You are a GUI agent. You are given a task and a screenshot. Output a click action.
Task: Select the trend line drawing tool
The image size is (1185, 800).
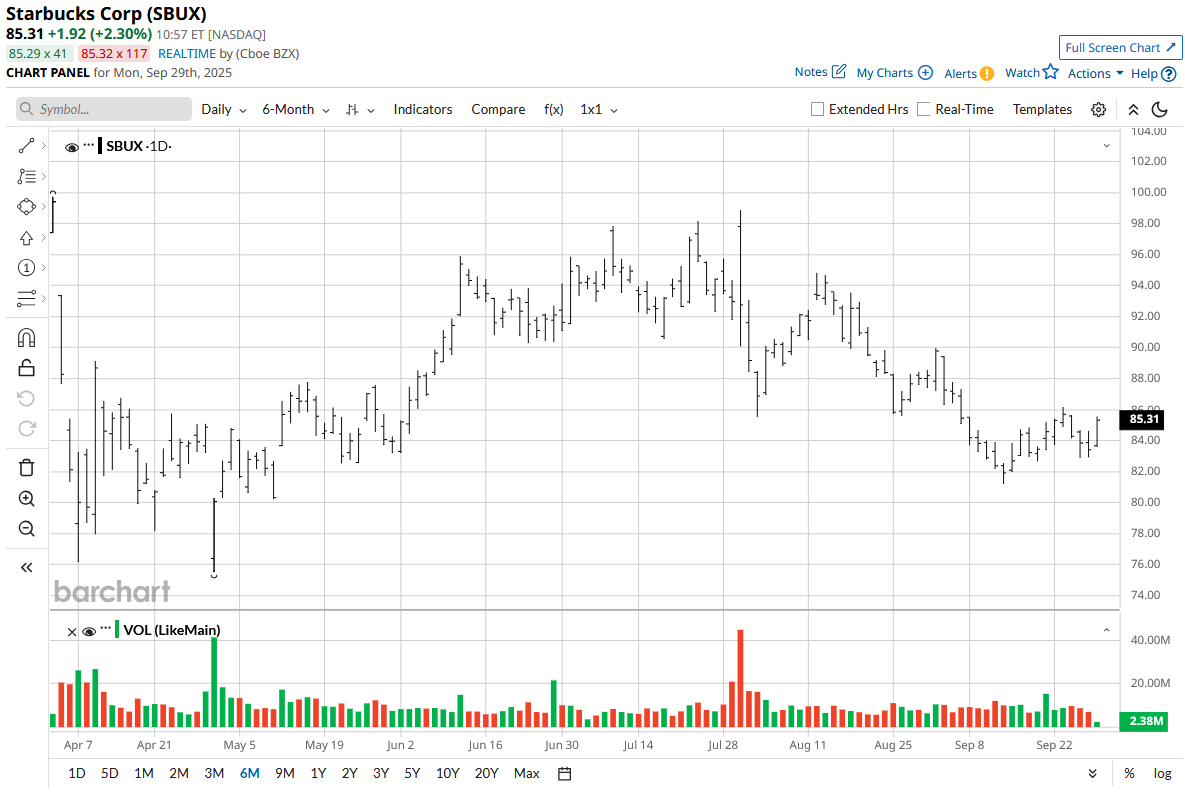click(26, 146)
